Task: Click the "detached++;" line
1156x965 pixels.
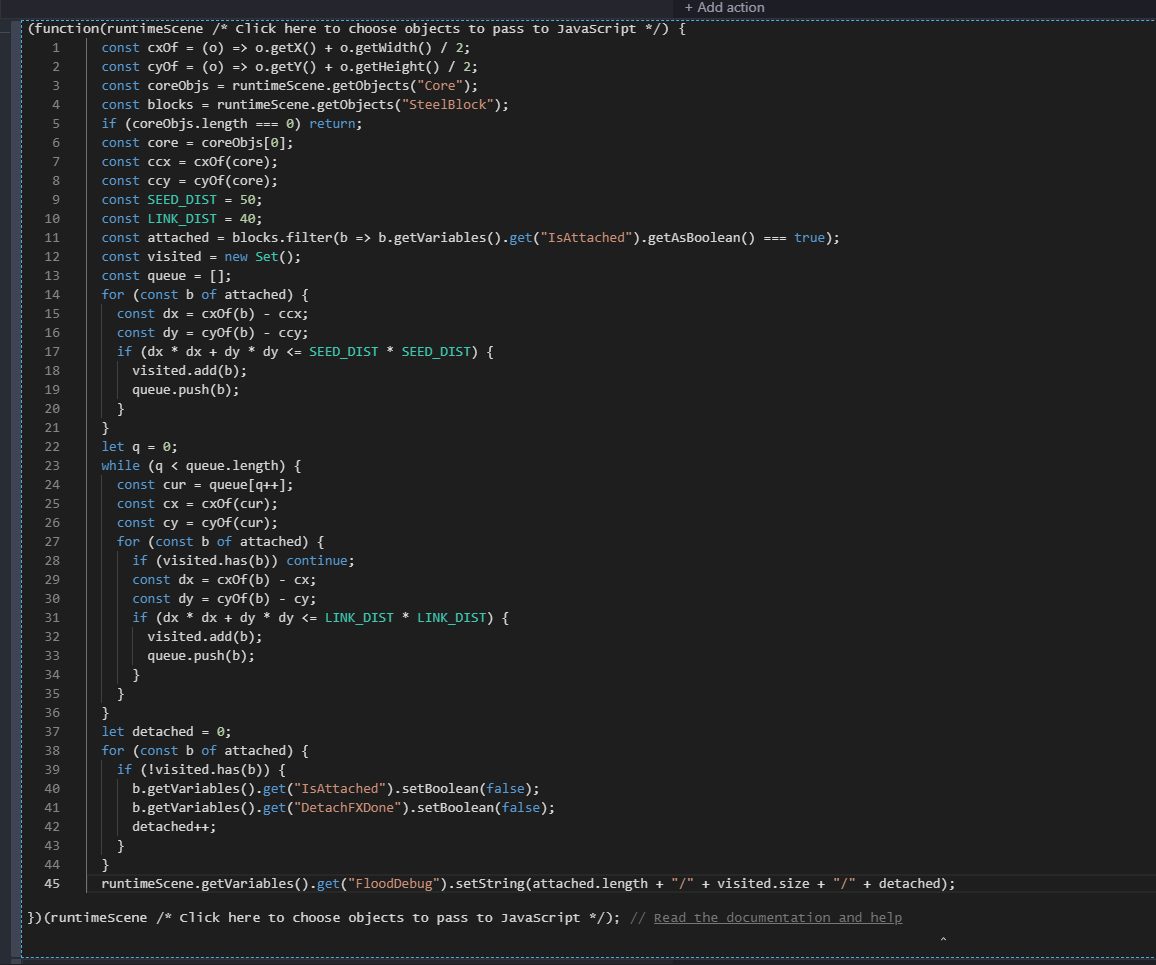Action: (174, 827)
